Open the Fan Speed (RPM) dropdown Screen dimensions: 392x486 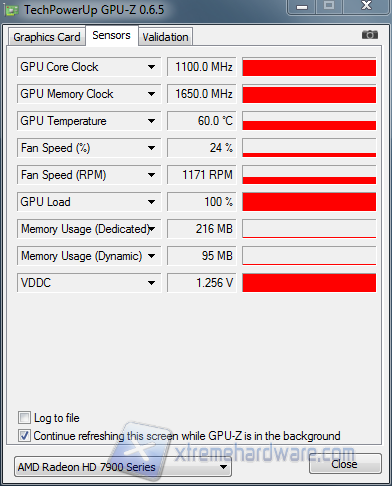(151, 175)
